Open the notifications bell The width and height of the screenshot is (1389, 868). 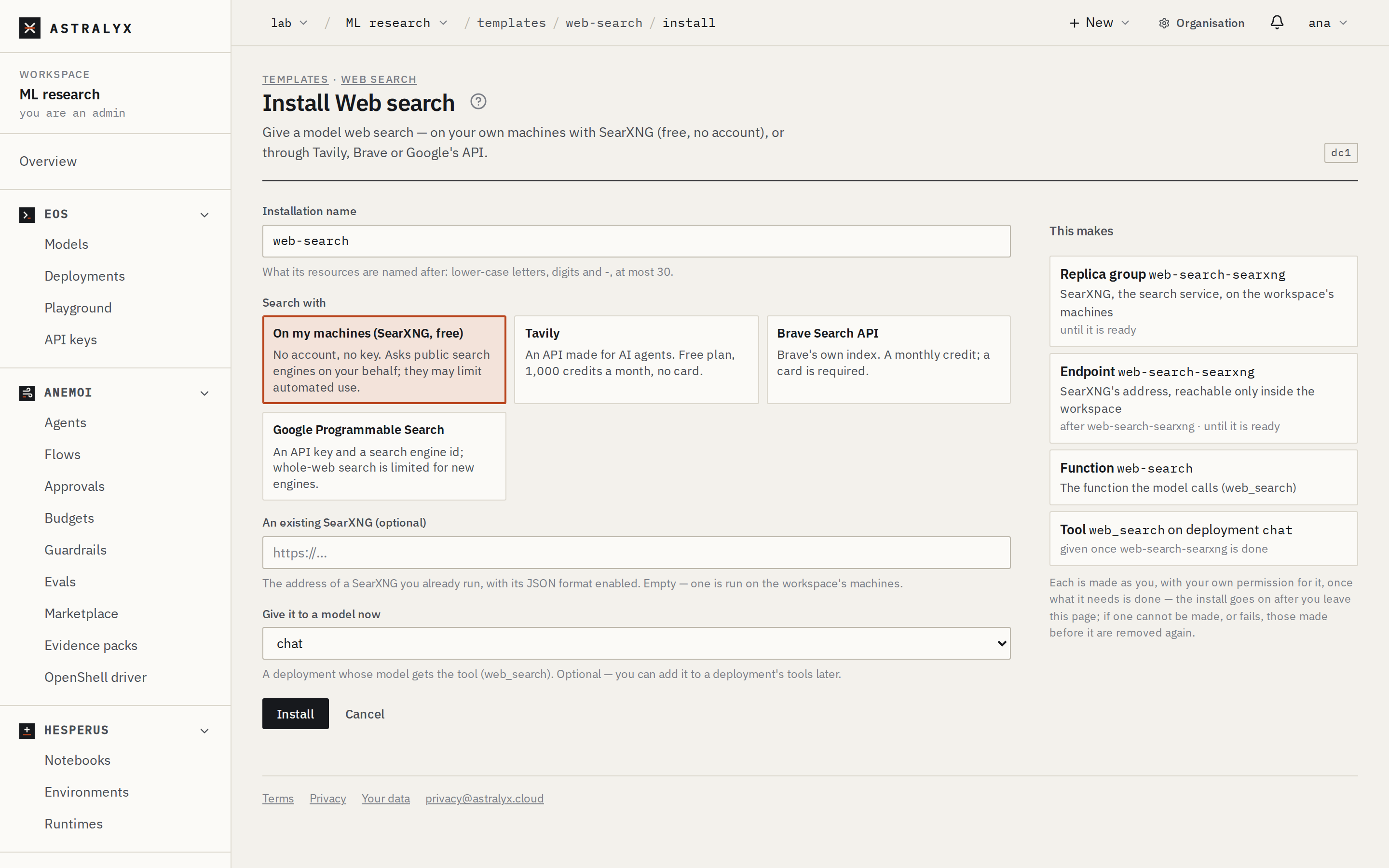tap(1277, 22)
